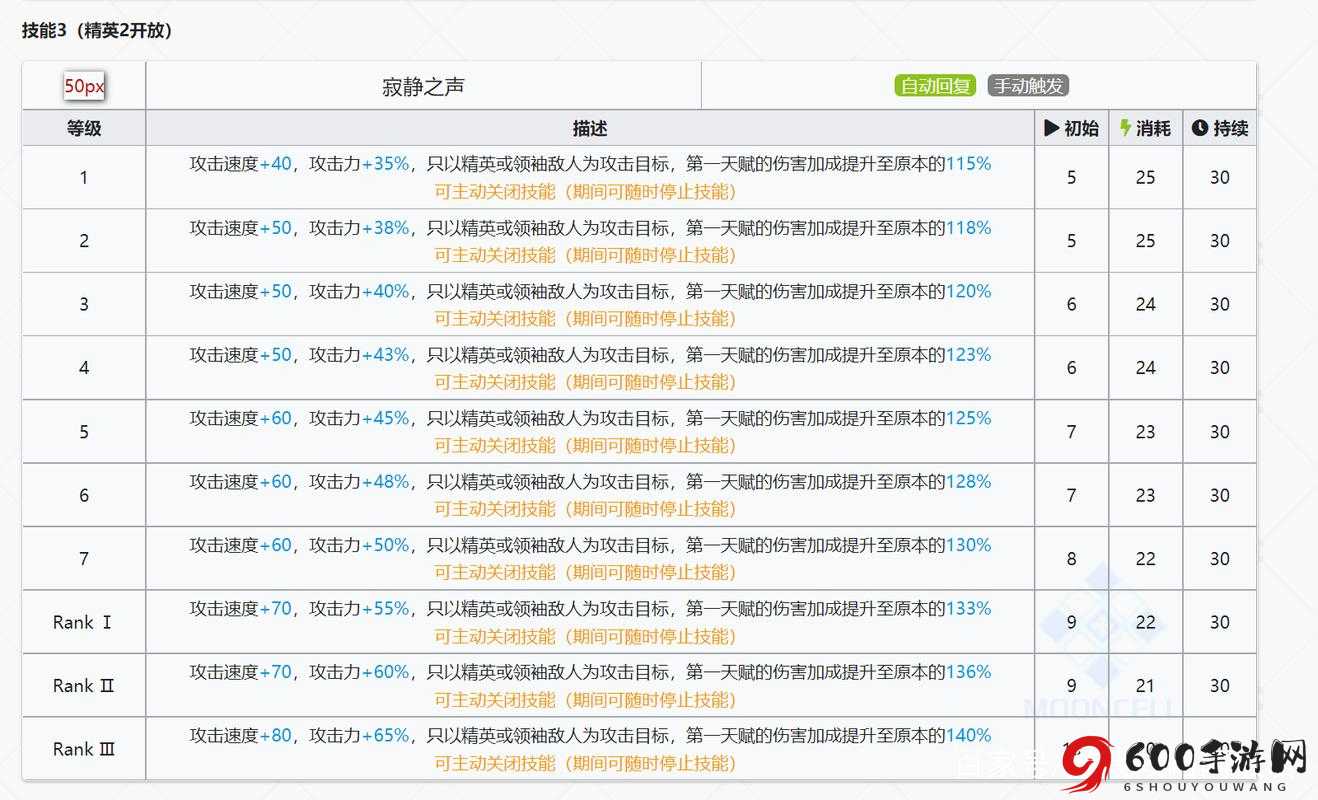Click the +65% attack value in Rank Ⅲ

tap(385, 736)
